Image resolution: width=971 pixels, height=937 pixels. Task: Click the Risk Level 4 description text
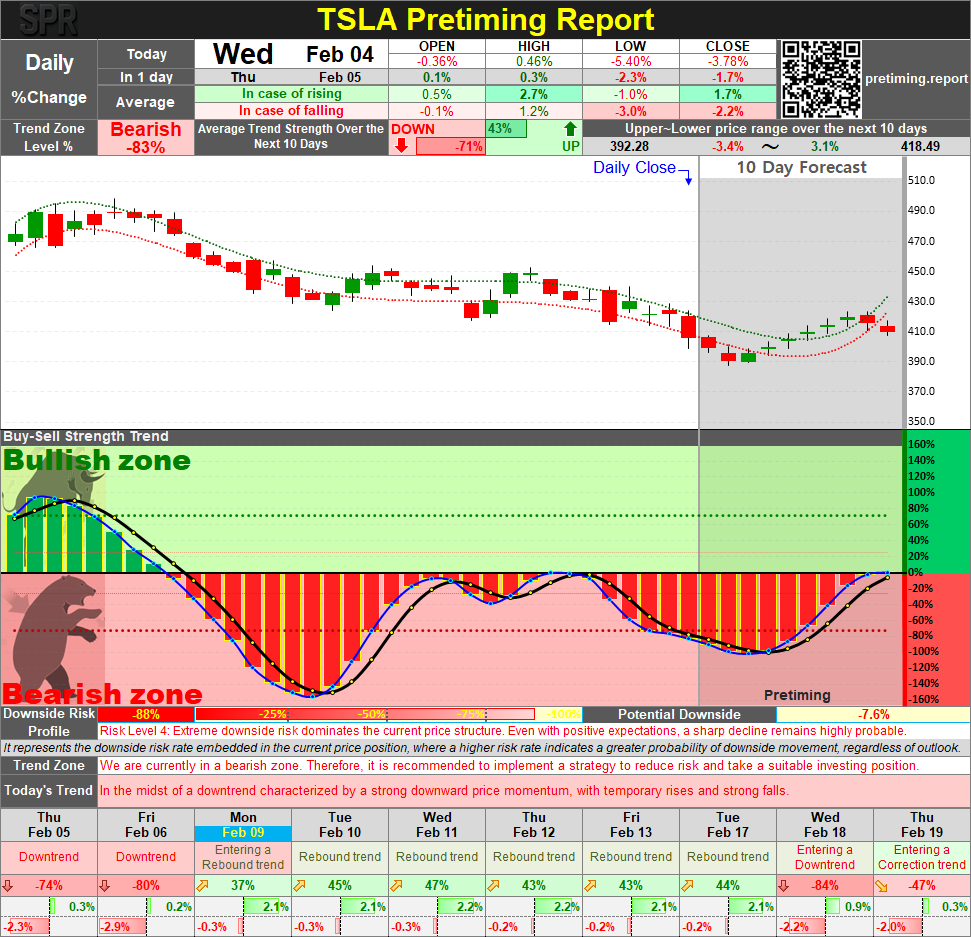[x=503, y=731]
